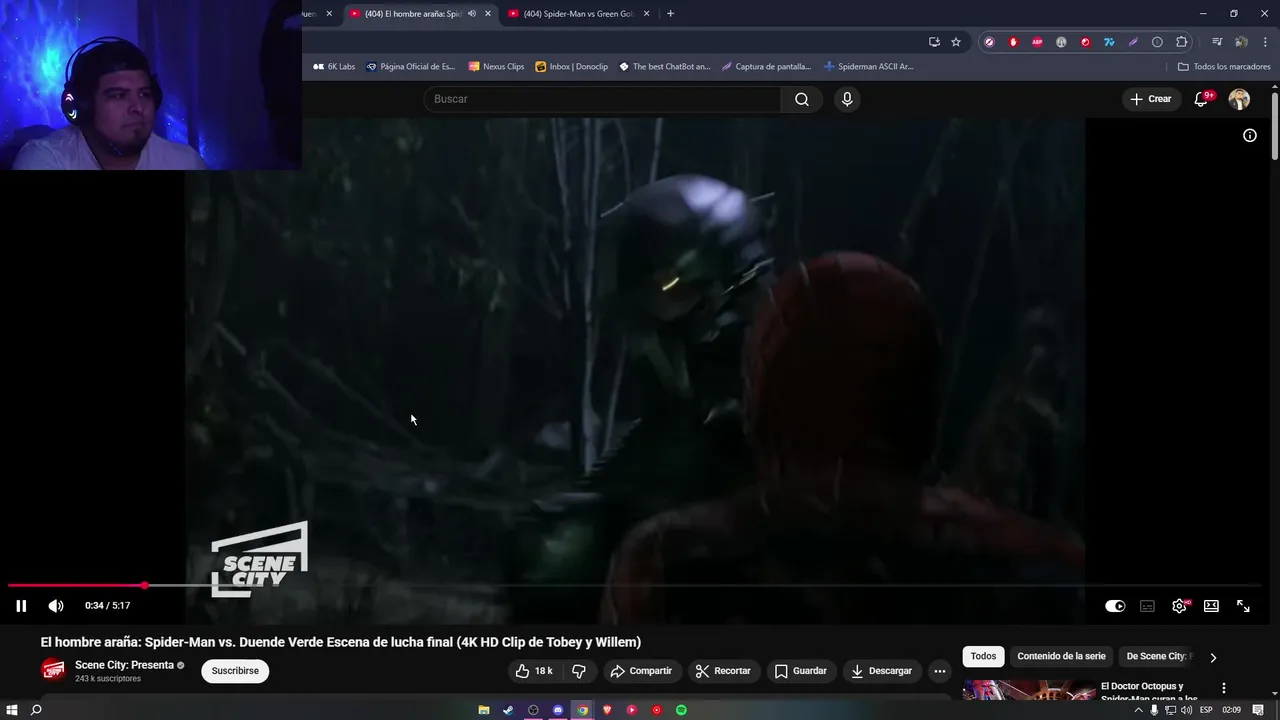Open Todos los marcadores folder
This screenshot has height=720, width=1280.
tap(1224, 67)
